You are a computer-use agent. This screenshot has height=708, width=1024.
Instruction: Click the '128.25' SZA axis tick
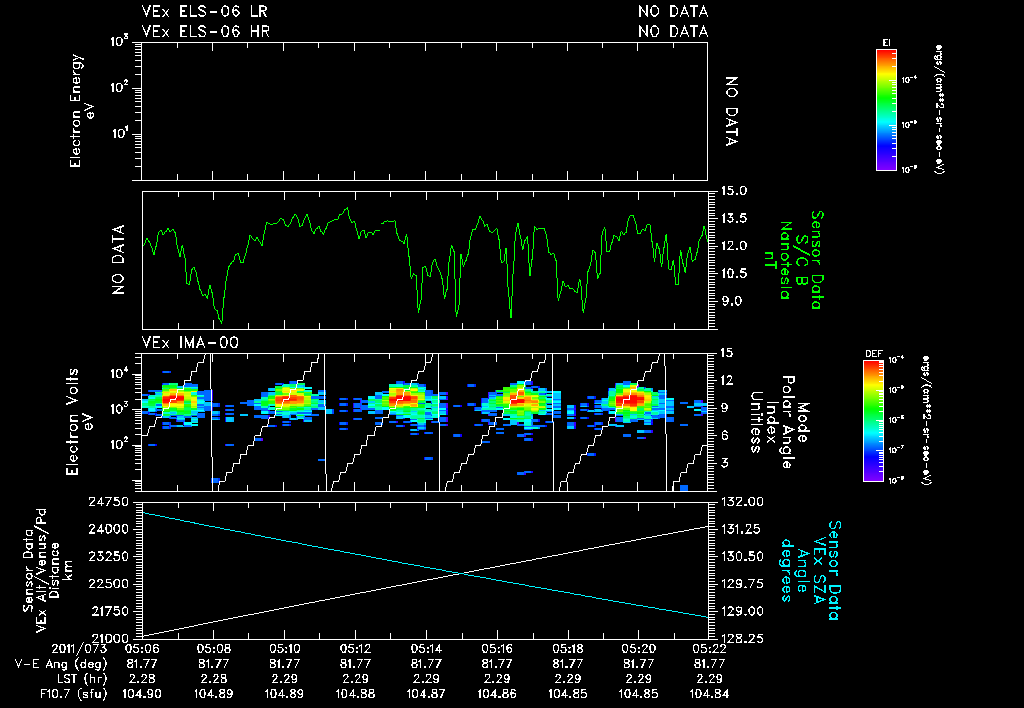pyautogui.click(x=742, y=638)
